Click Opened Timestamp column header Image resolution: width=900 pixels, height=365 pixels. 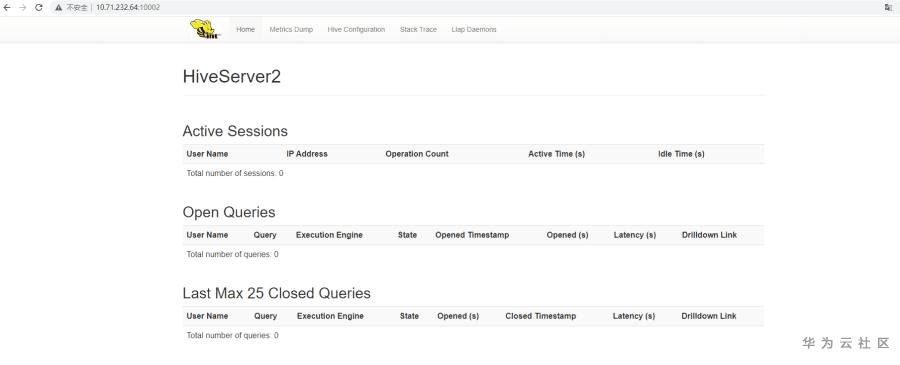tap(472, 235)
